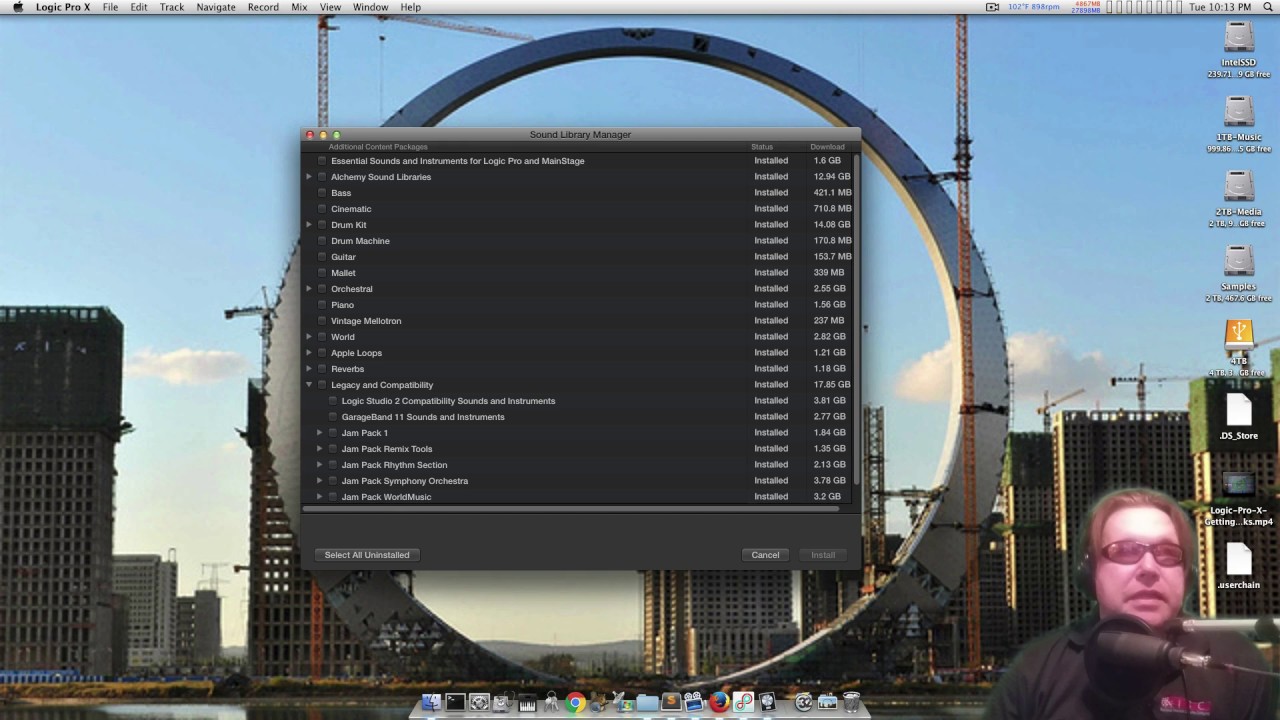Open the satellite dish app in Dock
The image size is (1280, 720).
click(623, 702)
